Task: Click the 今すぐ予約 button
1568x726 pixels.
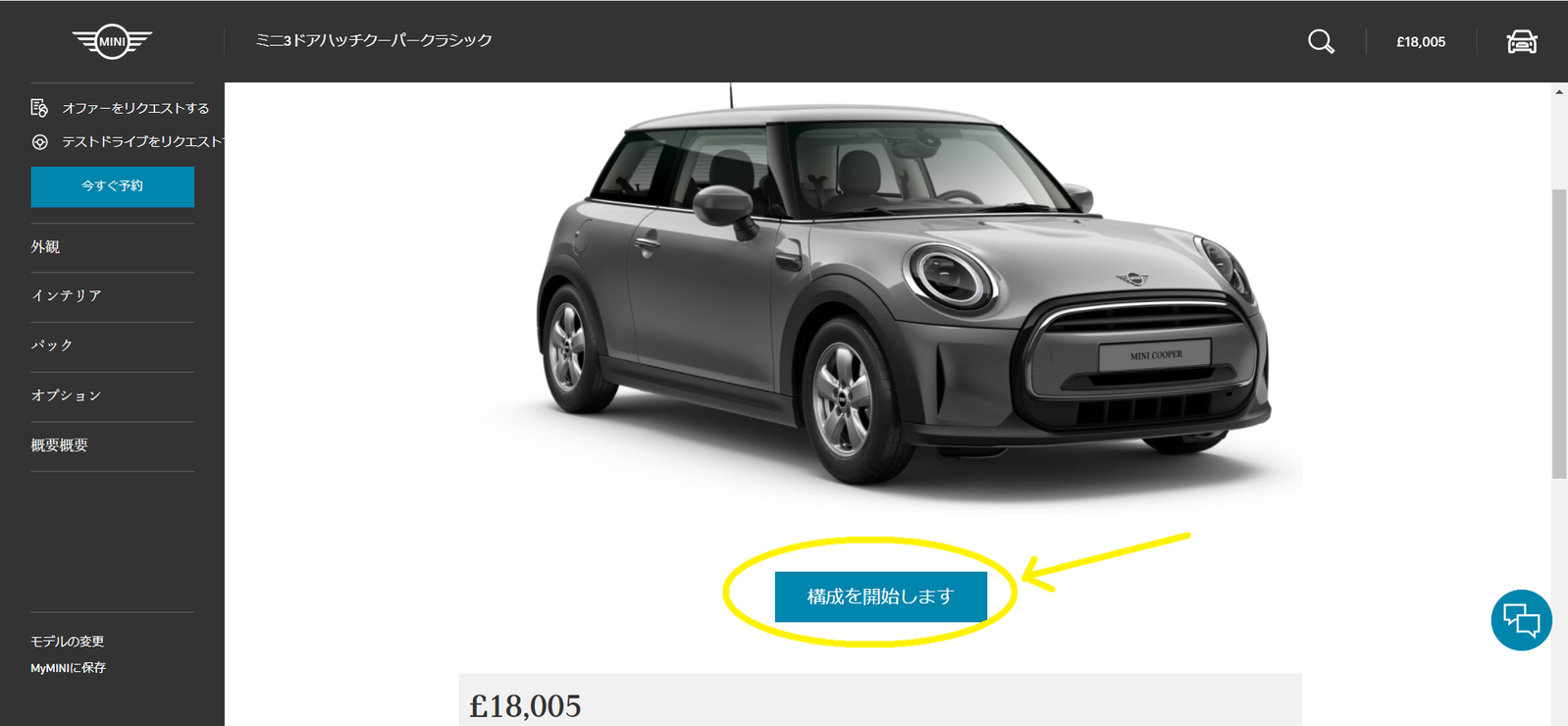Action: click(113, 186)
